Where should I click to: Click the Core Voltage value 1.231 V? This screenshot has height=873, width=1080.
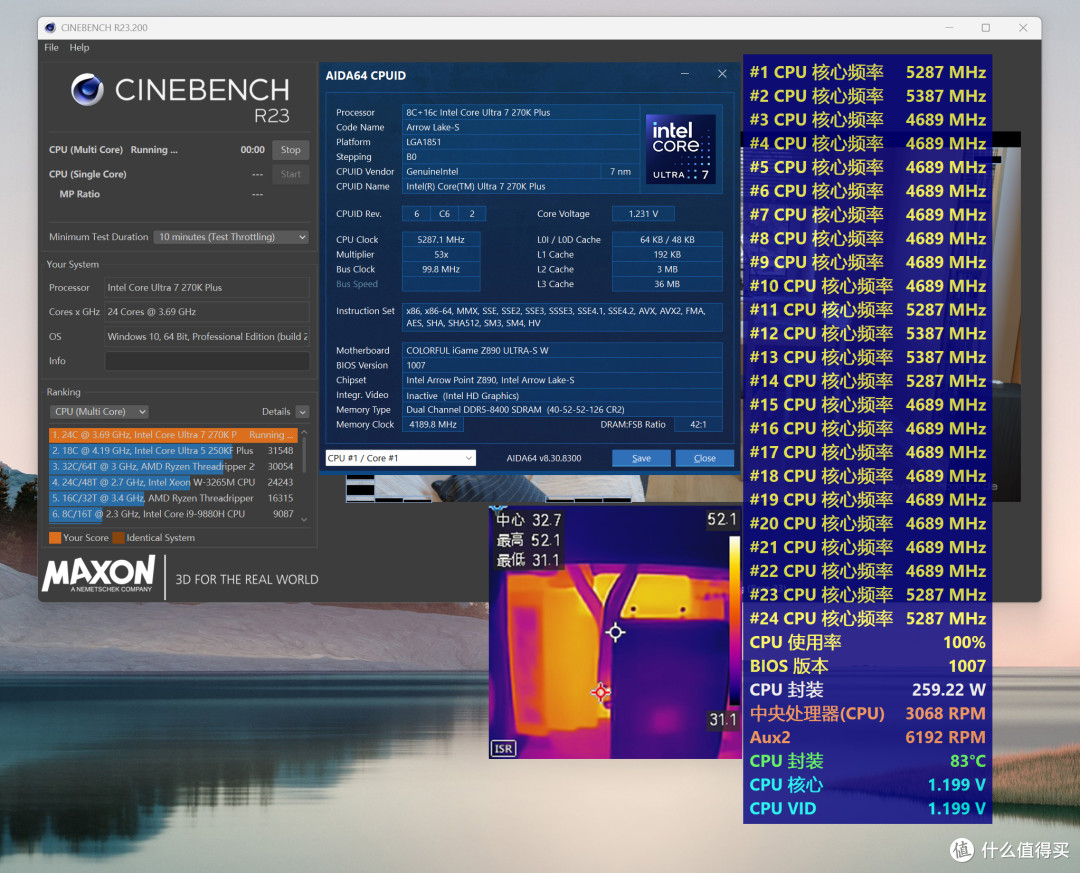(x=643, y=214)
